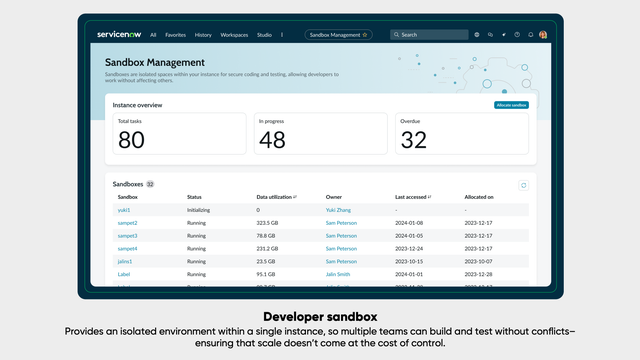Open the yuki1 sandbox link
Image resolution: width=640 pixels, height=360 pixels.
click(x=124, y=210)
